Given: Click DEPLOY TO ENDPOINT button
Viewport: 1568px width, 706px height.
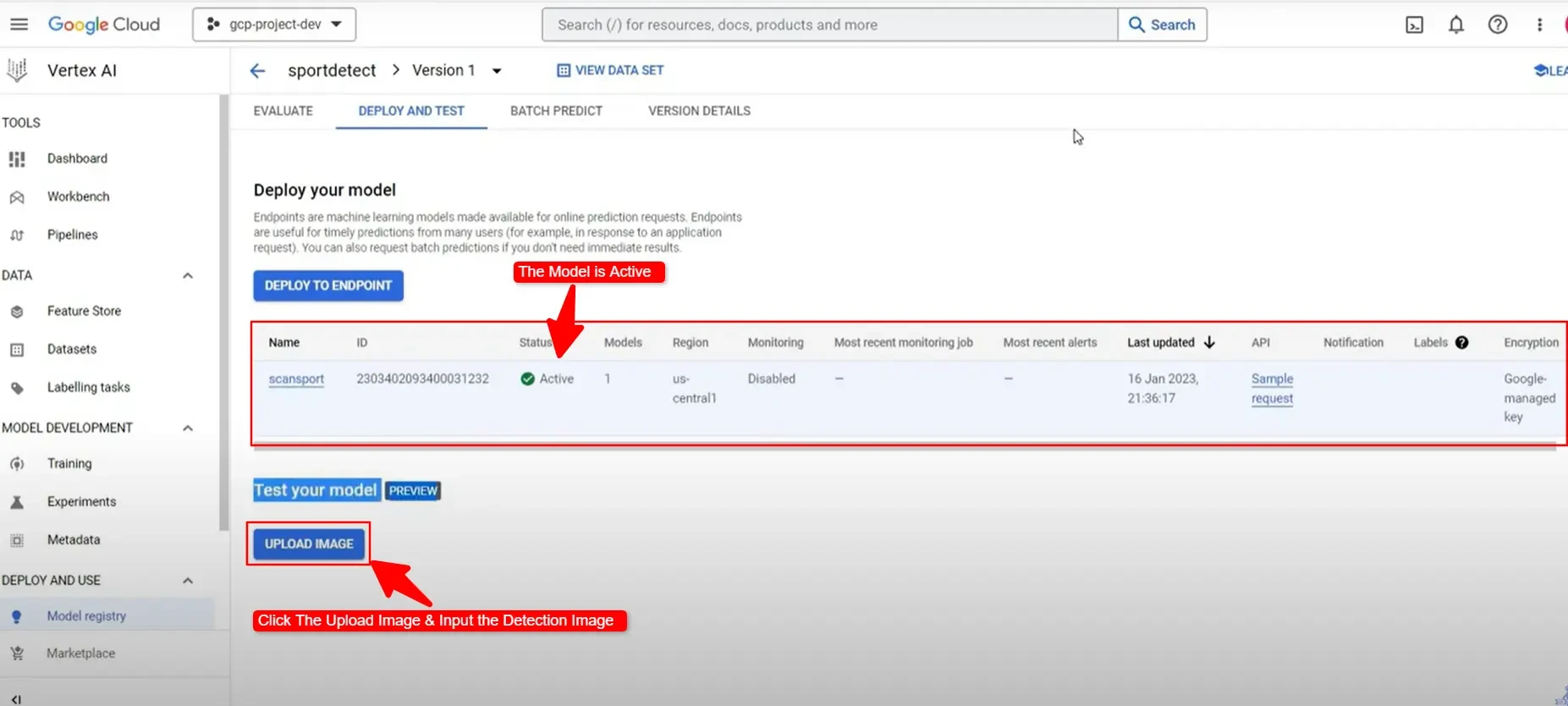Looking at the screenshot, I should click(328, 286).
